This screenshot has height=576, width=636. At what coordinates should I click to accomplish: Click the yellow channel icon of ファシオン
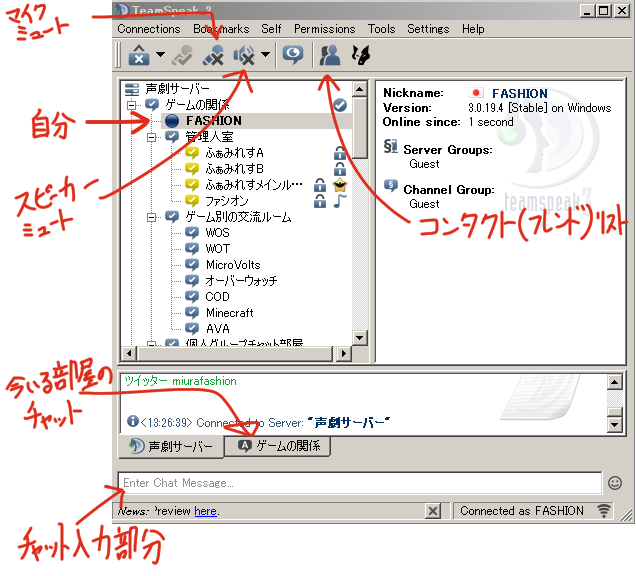[x=192, y=201]
